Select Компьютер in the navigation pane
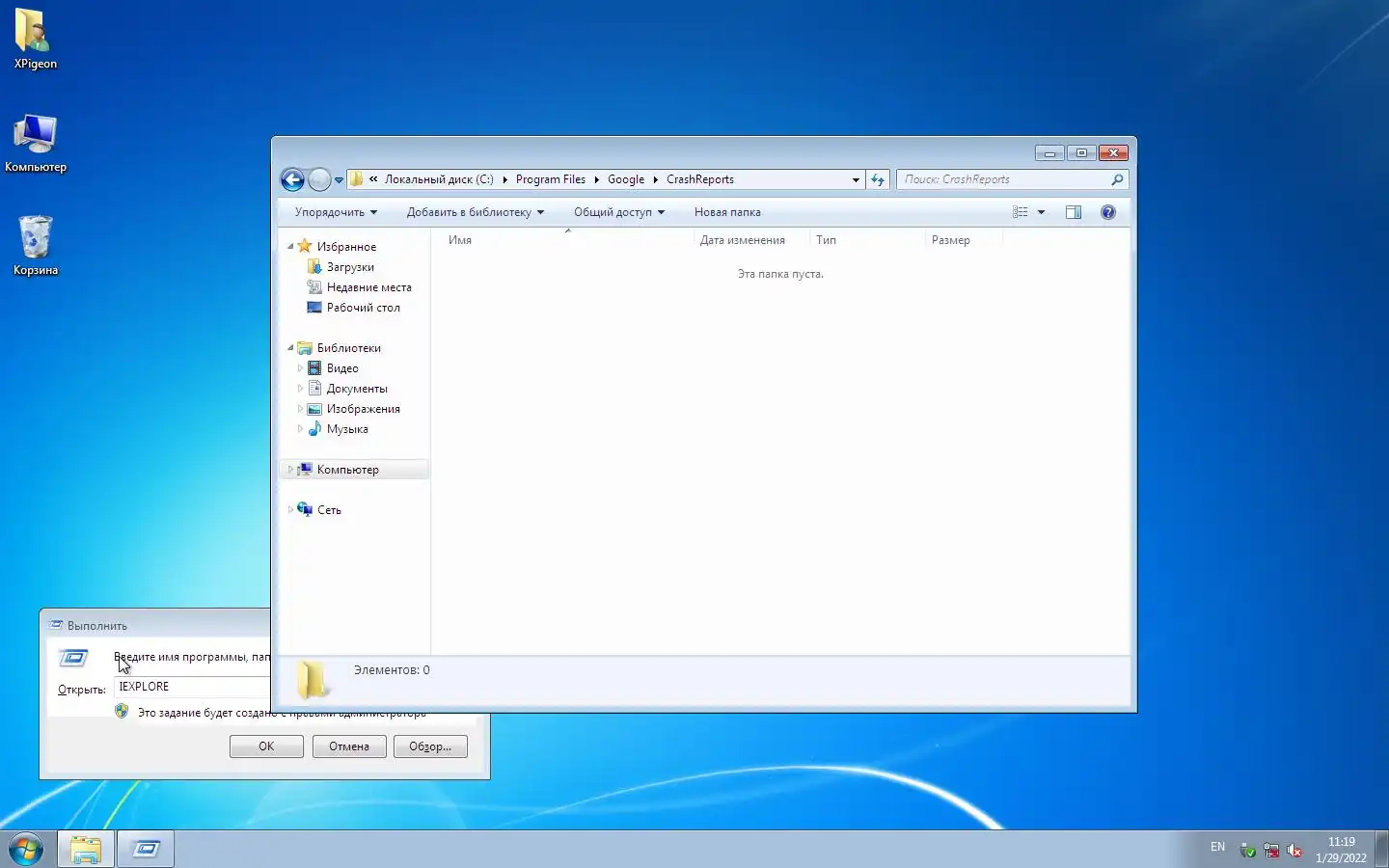The height and width of the screenshot is (868, 1389). pyautogui.click(x=347, y=470)
